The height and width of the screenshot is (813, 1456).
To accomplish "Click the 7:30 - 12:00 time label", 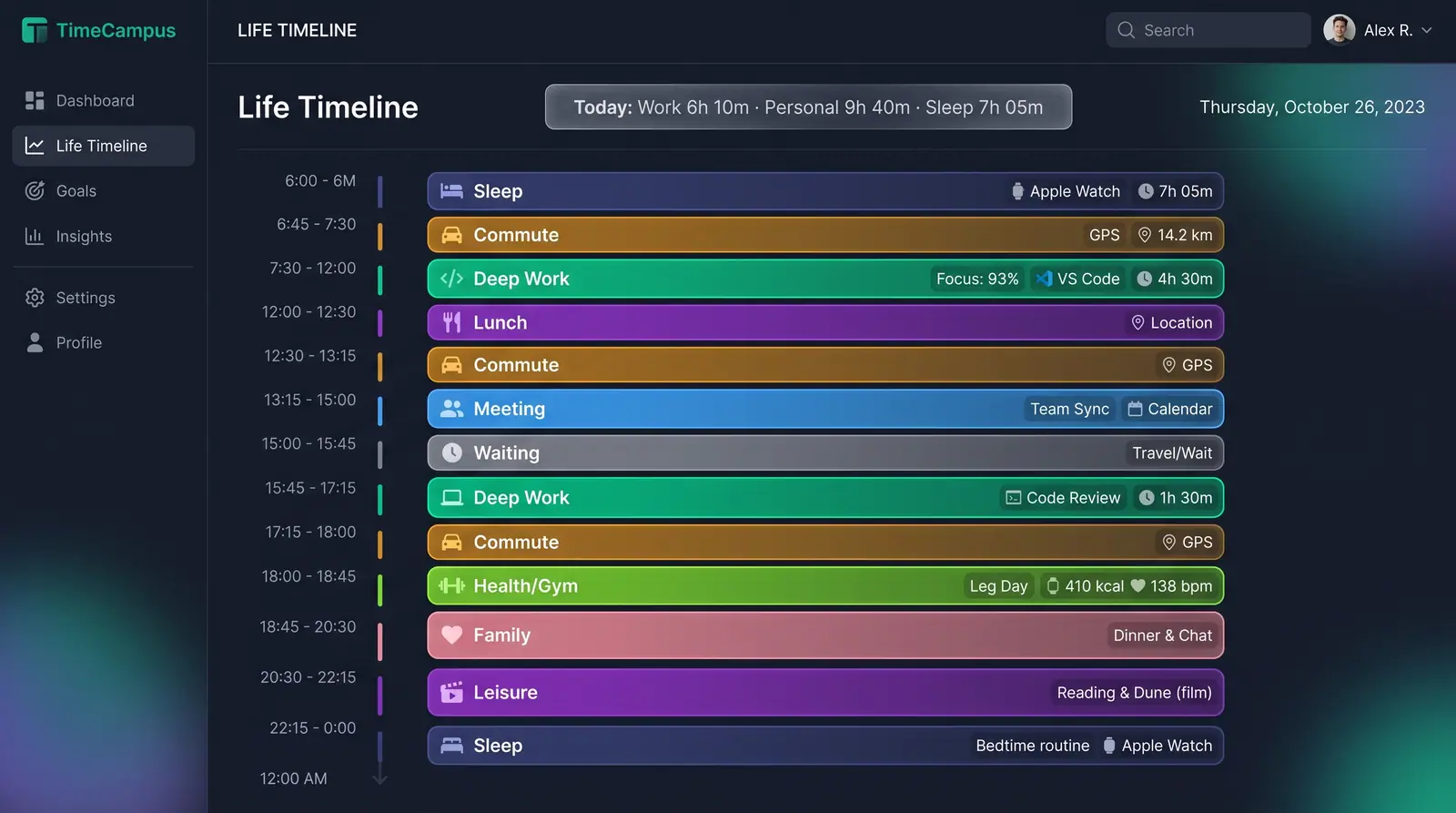I will [312, 268].
